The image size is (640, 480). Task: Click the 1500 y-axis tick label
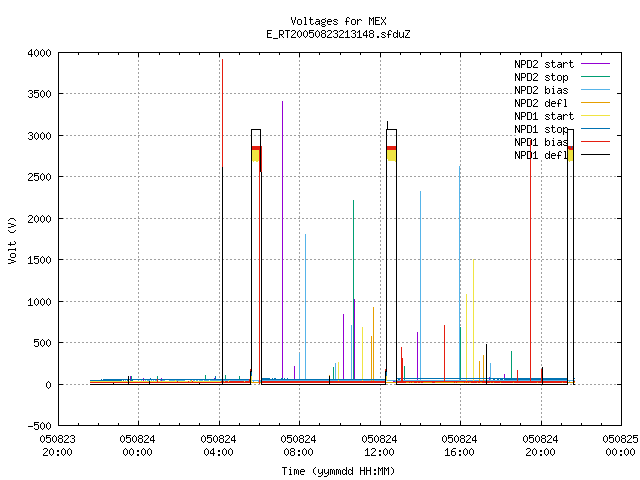click(x=39, y=260)
